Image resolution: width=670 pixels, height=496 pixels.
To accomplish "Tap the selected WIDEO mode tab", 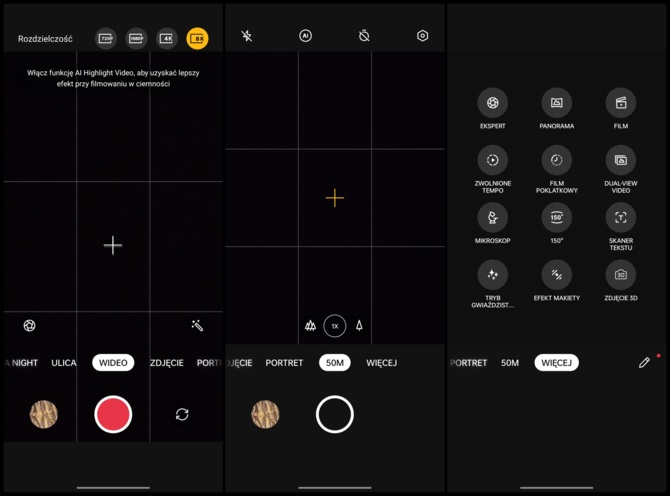I will [113, 363].
